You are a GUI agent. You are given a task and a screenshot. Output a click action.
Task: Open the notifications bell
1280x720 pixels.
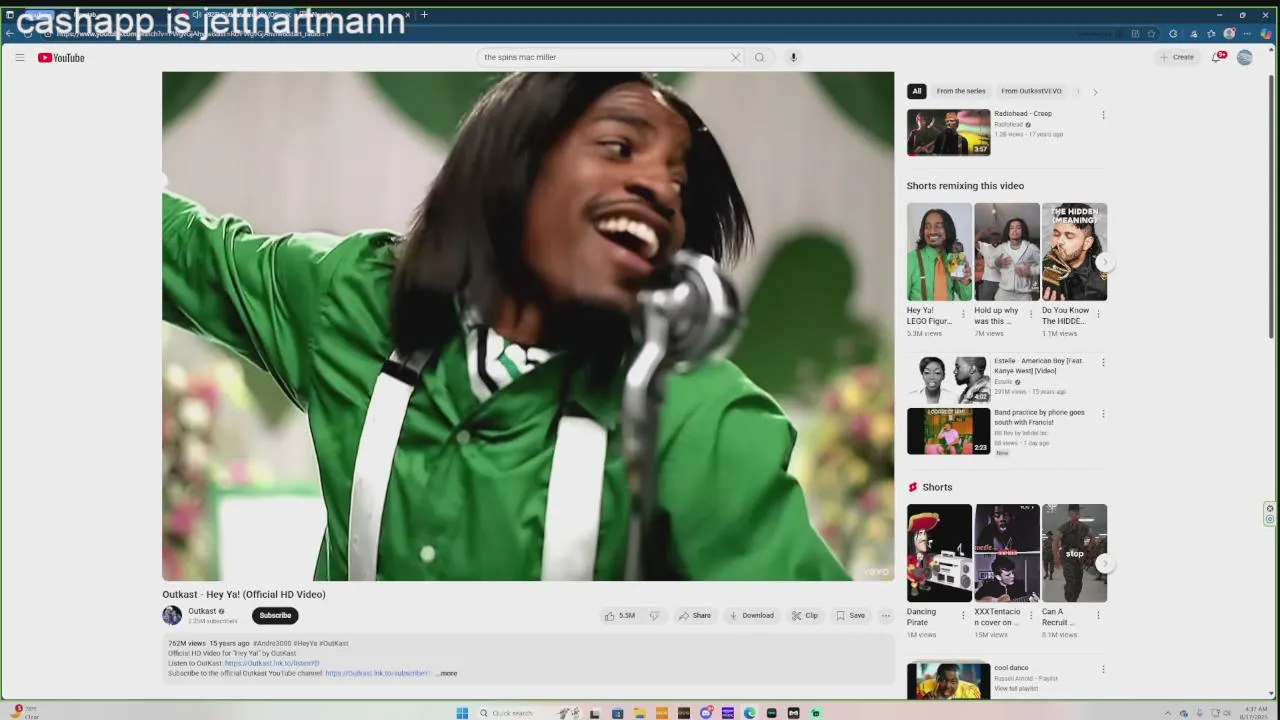pos(1218,57)
